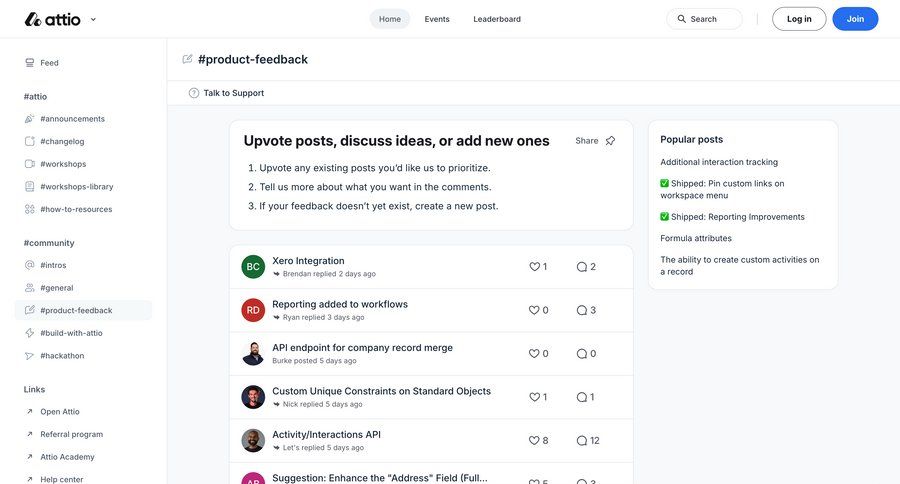
Task: Click the blue Join button
Action: [x=855, y=19]
